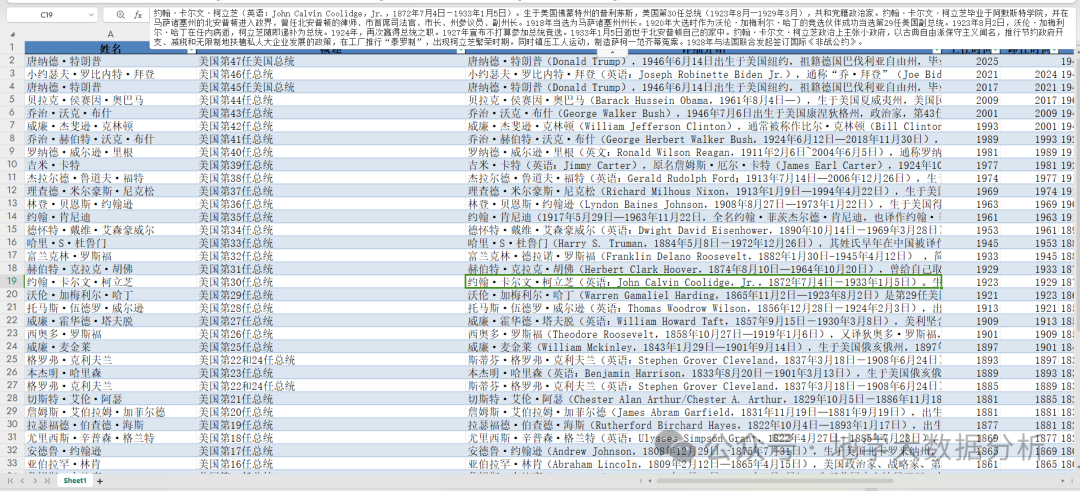Select the start year cell 1923
The image size is (1080, 491).
pos(973,282)
